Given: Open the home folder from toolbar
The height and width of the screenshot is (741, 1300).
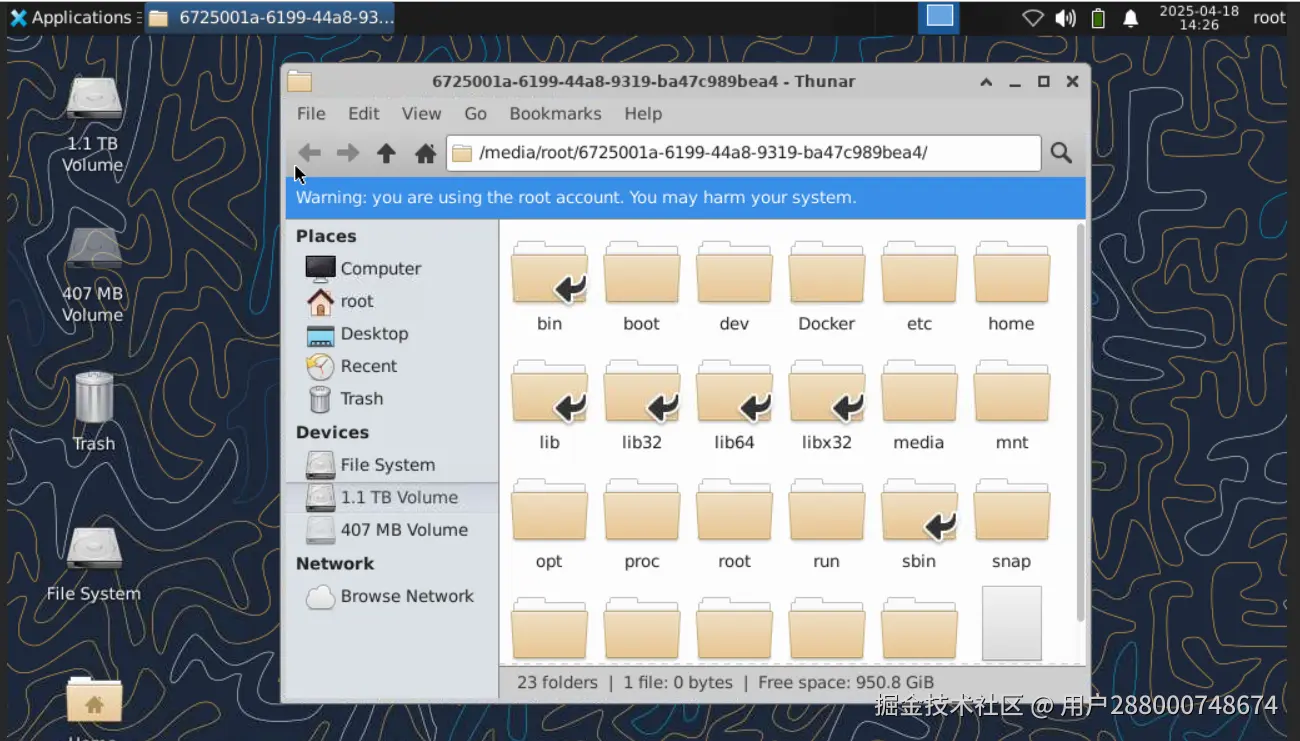Looking at the screenshot, I should point(425,153).
